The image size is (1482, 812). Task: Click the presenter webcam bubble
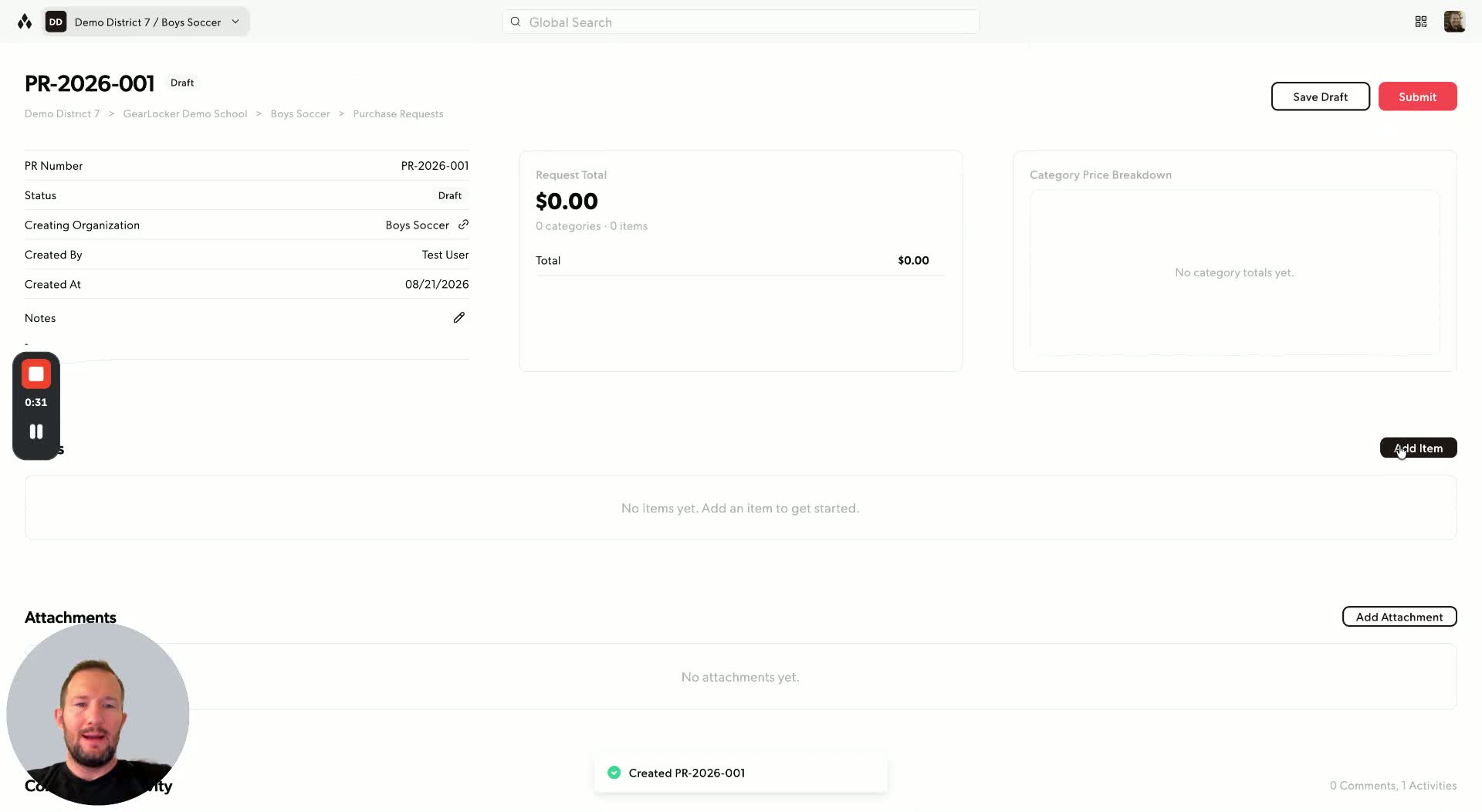[98, 714]
